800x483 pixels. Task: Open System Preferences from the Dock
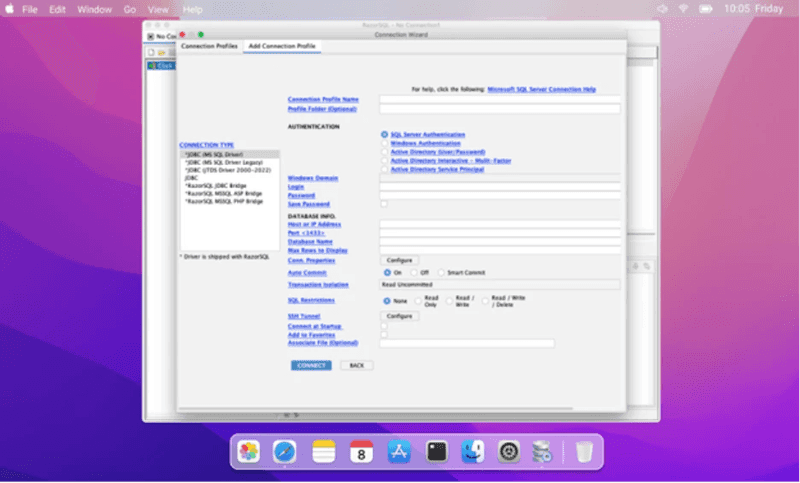pyautogui.click(x=509, y=452)
